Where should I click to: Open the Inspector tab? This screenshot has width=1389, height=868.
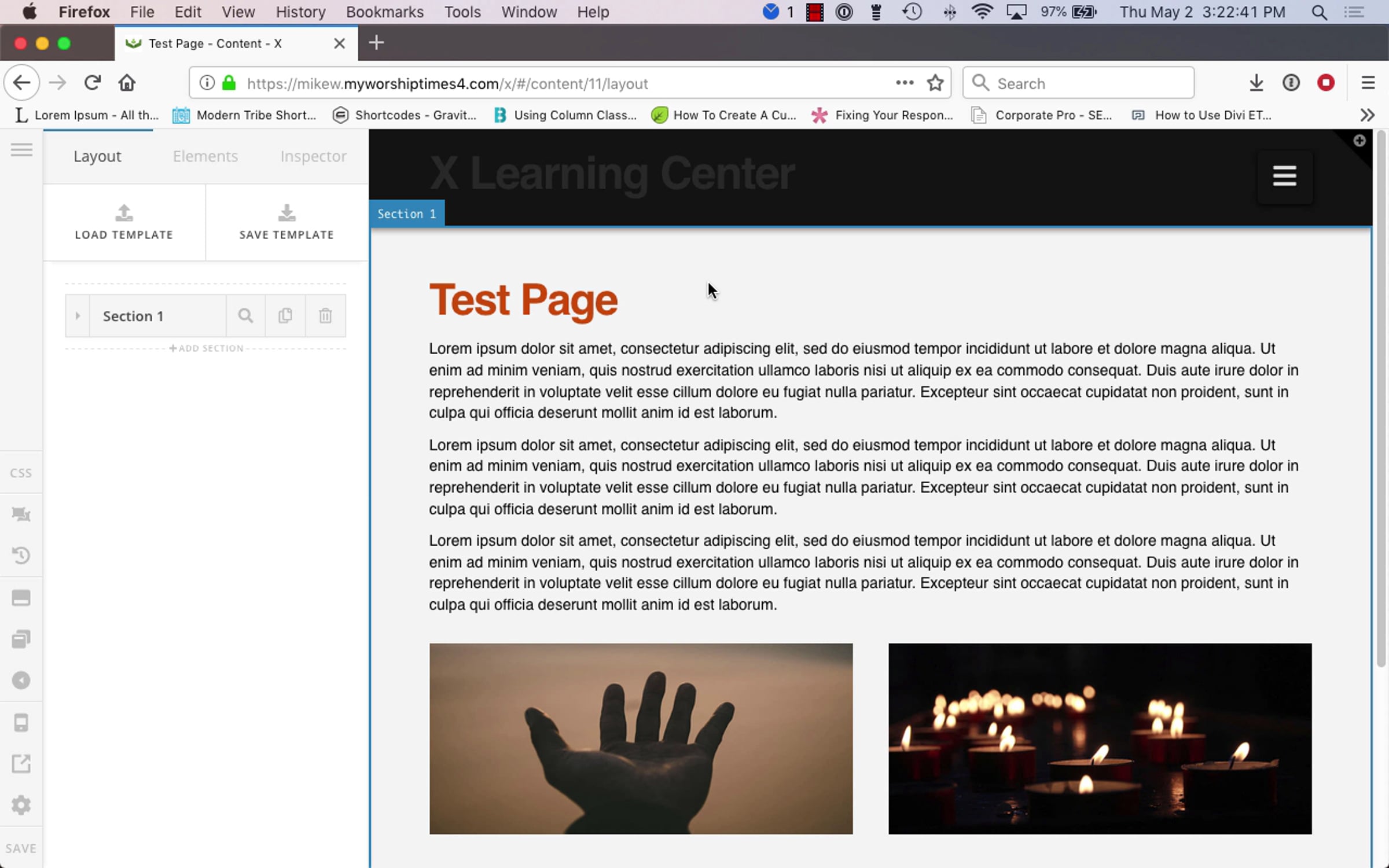(x=313, y=156)
